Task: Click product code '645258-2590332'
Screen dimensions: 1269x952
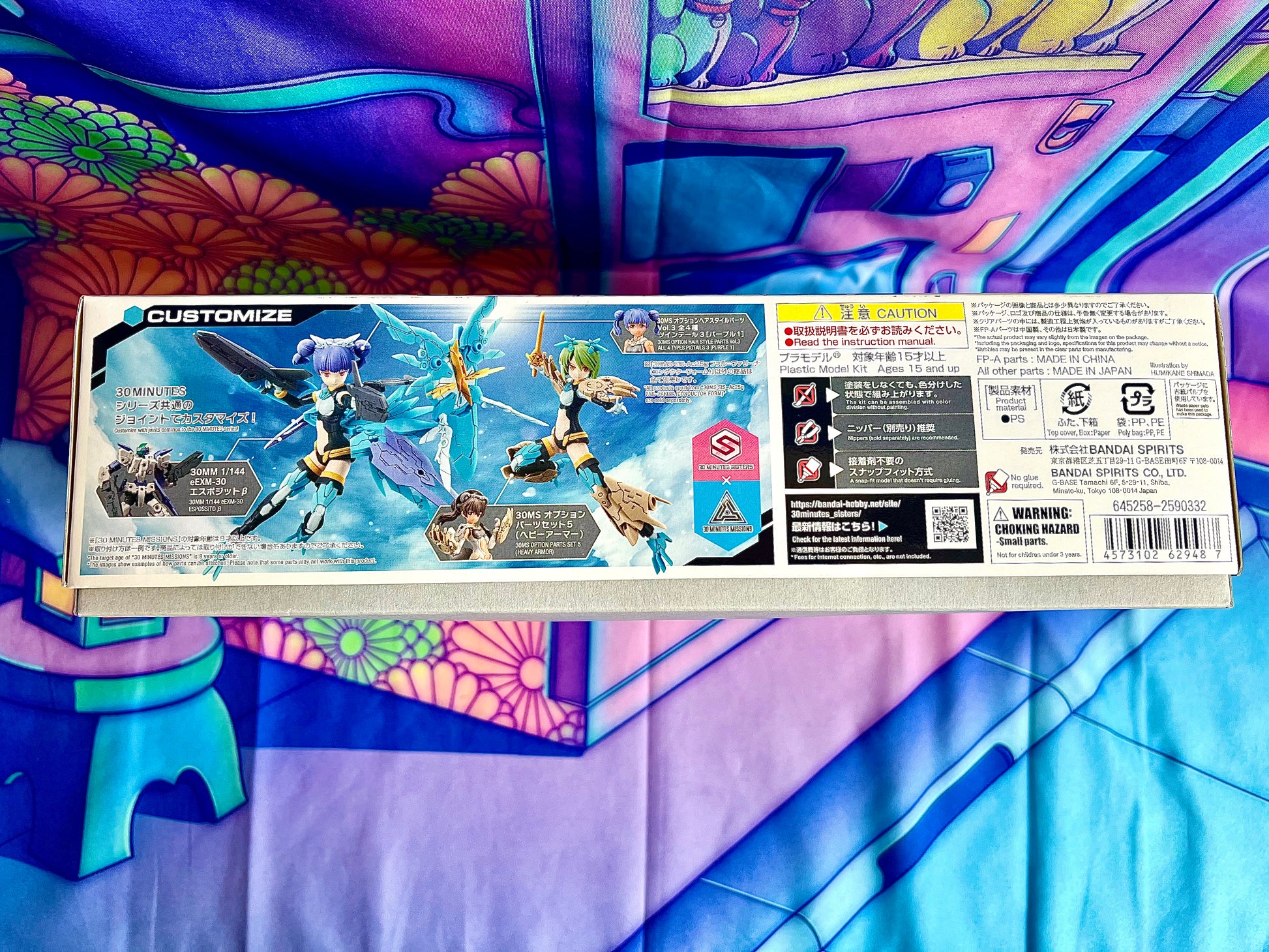Action: coord(1159,506)
